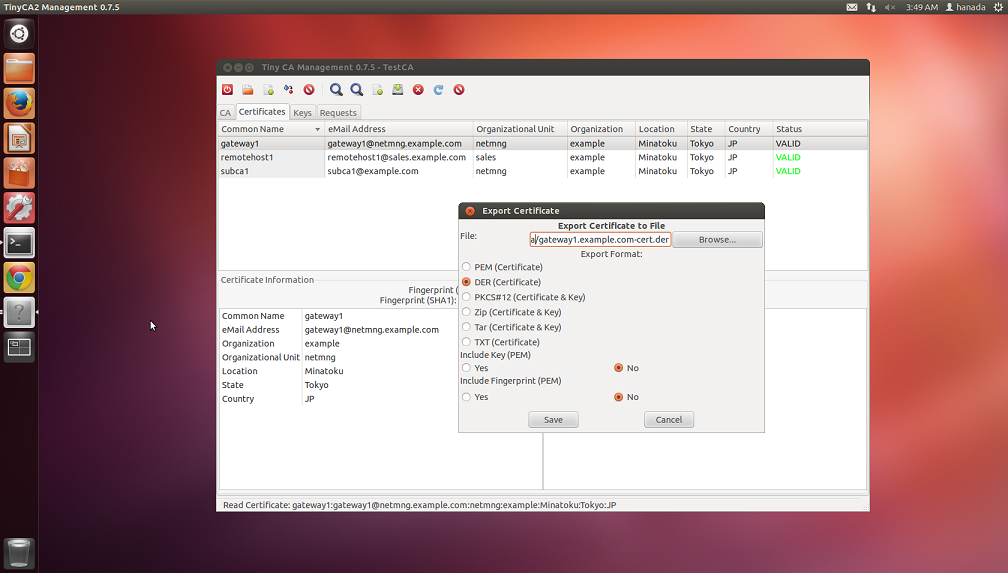This screenshot has height=573, width=1008.
Task: Select PEM (Certificate) export format
Action: (466, 267)
